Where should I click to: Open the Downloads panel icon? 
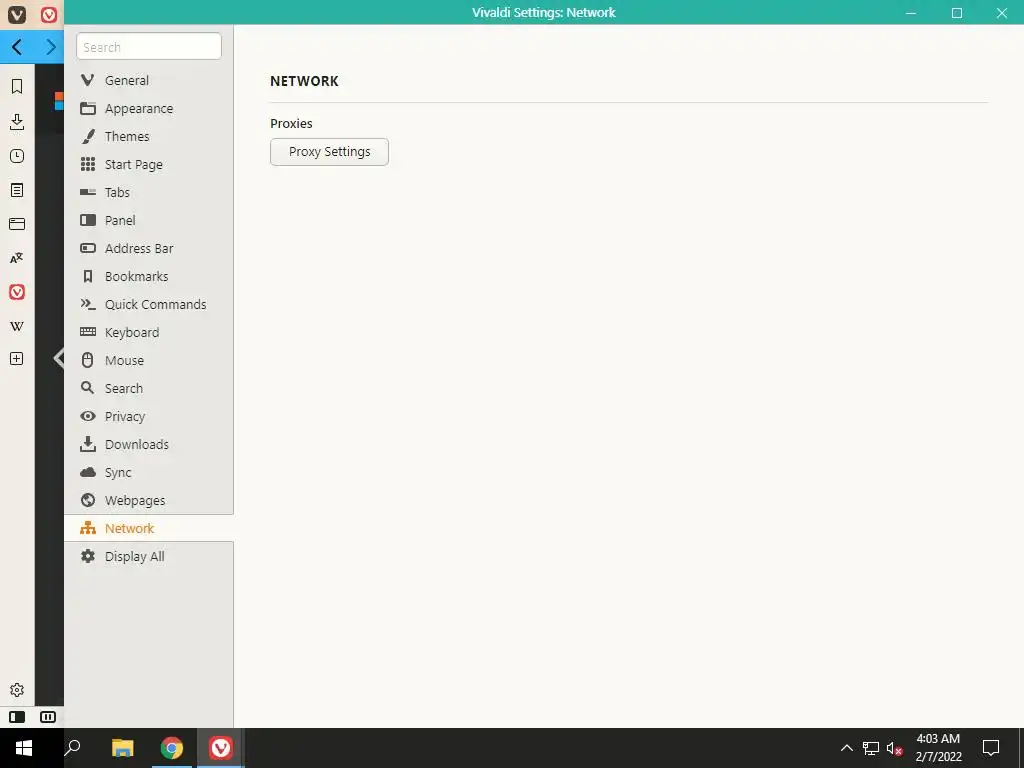click(17, 121)
